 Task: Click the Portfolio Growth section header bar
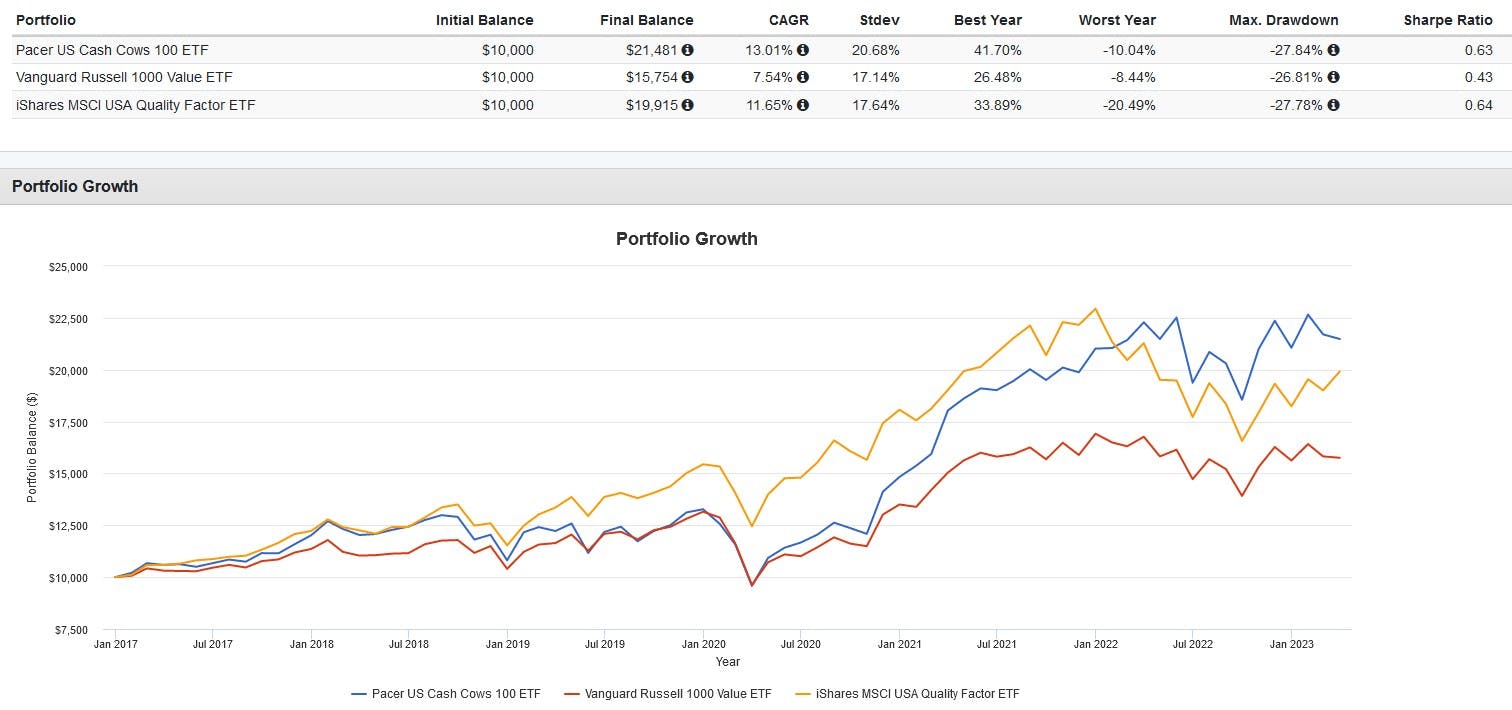[x=75, y=186]
